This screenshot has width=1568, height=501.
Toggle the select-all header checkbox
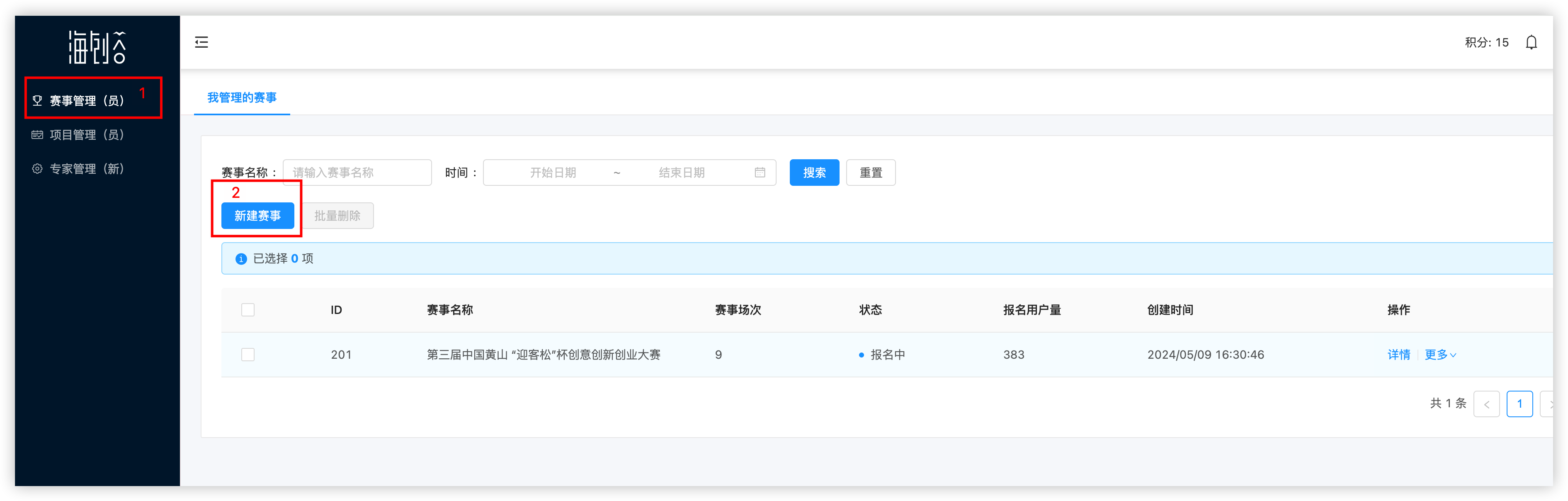coord(248,310)
